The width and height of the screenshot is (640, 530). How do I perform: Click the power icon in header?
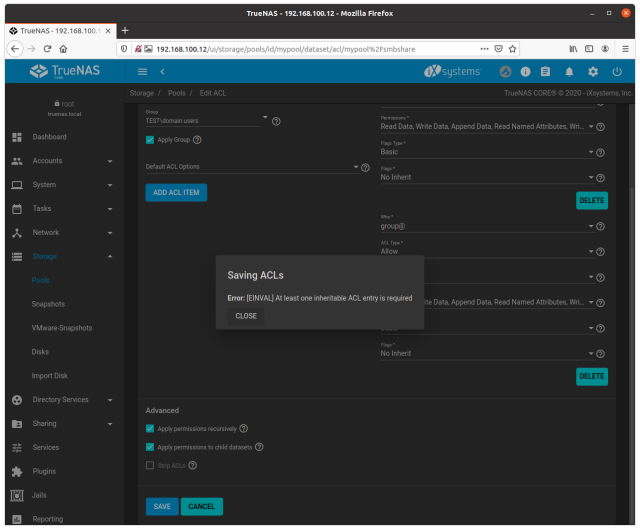617,72
